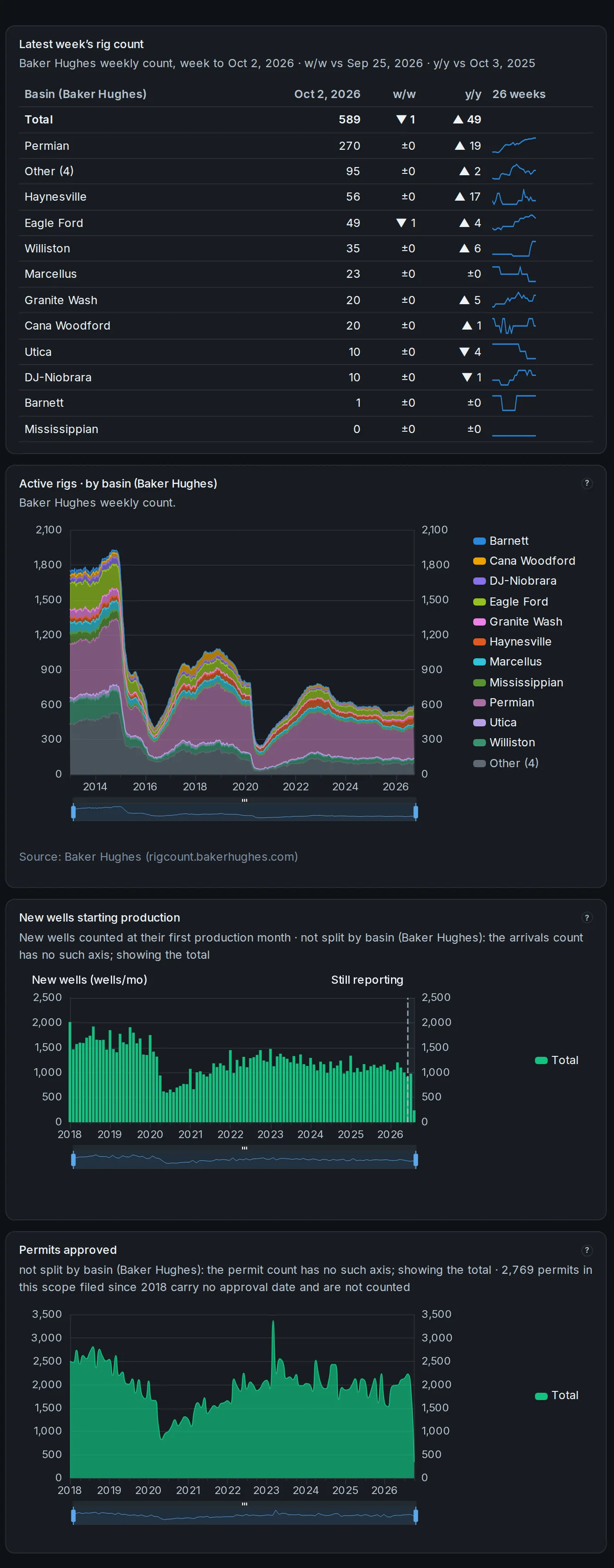Toggle Cana Woodford series in legend
This screenshot has height=1568, width=614.
pyautogui.click(x=524, y=561)
